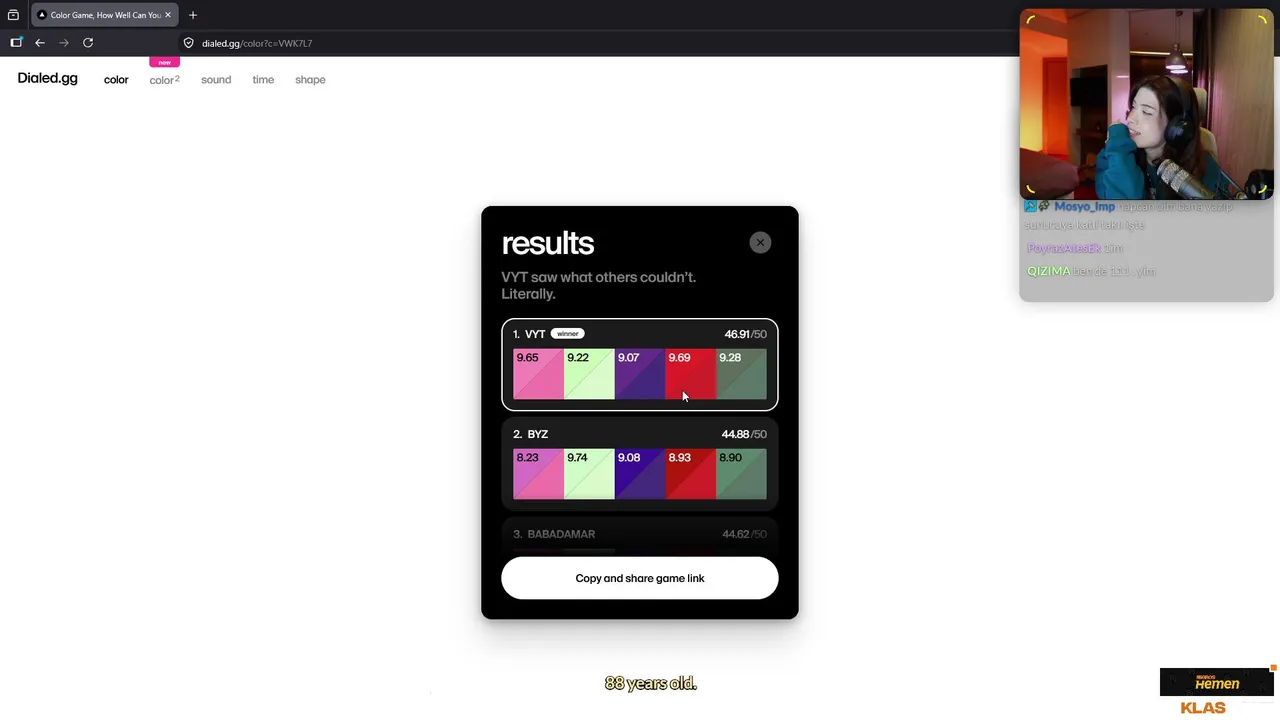Click chat username Mosyo_Imp

pyautogui.click(x=1084, y=207)
